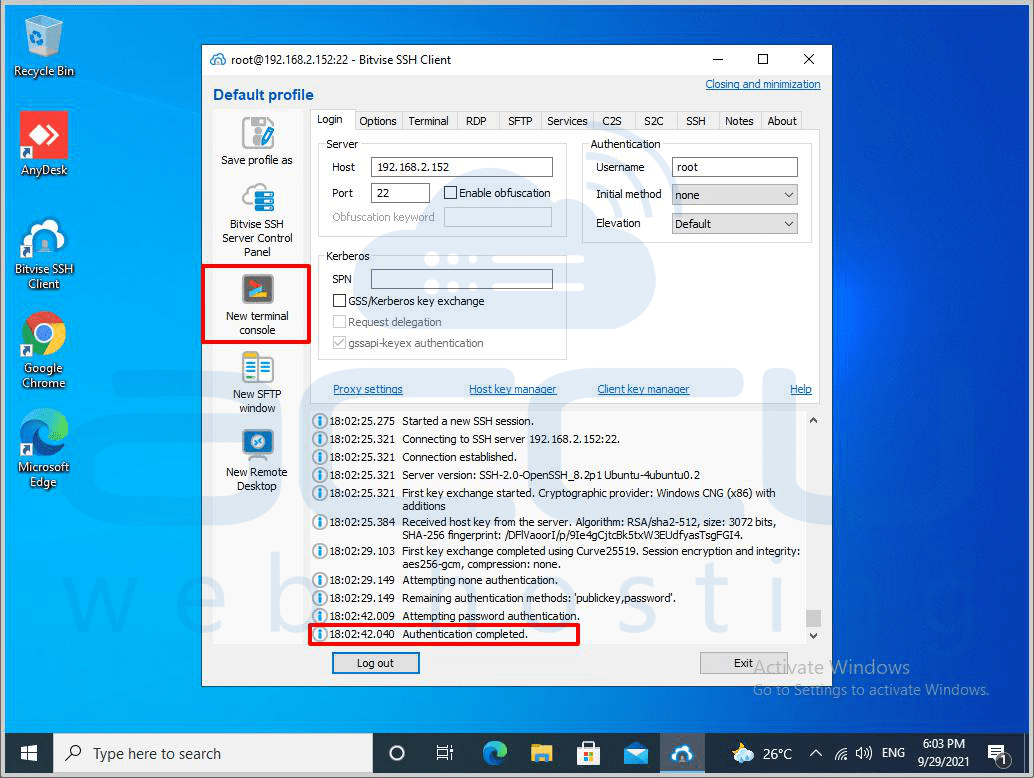This screenshot has height=778, width=1034.
Task: Select Bitvise SSH Client desktop shortcut
Action: (44, 254)
